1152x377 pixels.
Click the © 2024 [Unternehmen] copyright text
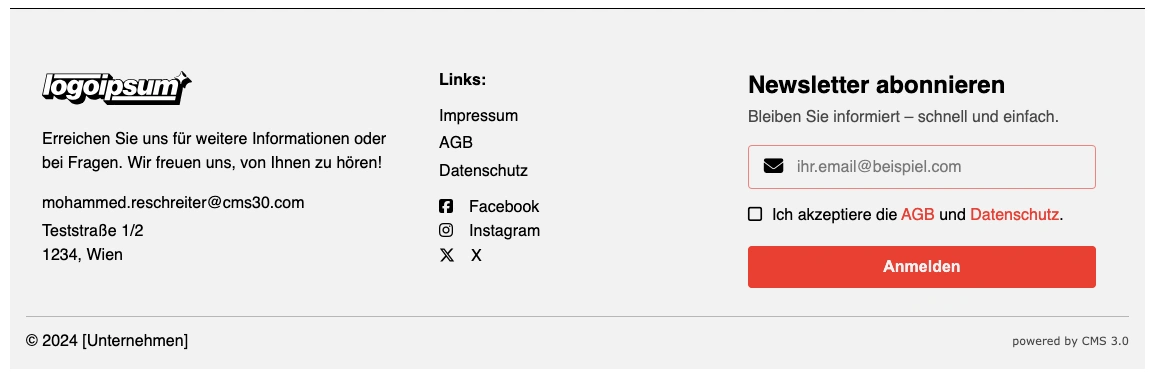107,341
